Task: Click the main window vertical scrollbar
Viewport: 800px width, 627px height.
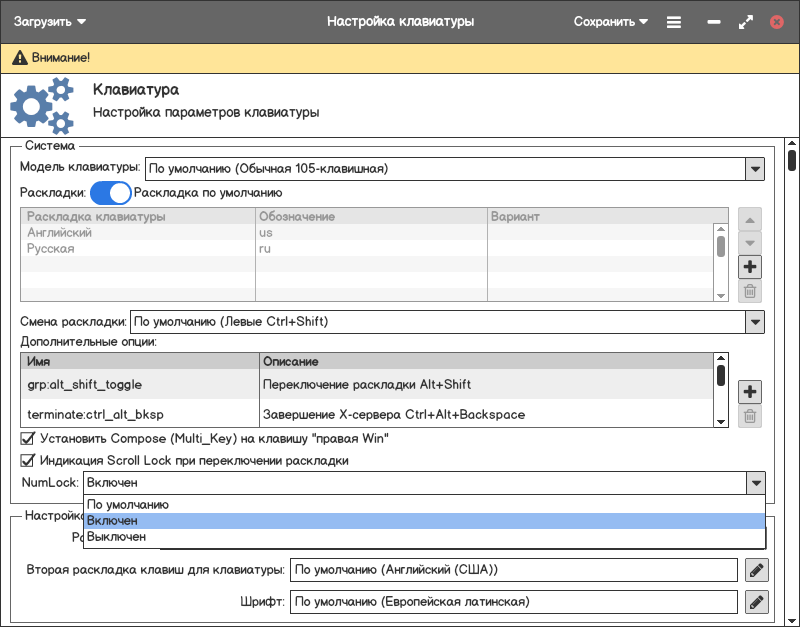Action: 792,160
